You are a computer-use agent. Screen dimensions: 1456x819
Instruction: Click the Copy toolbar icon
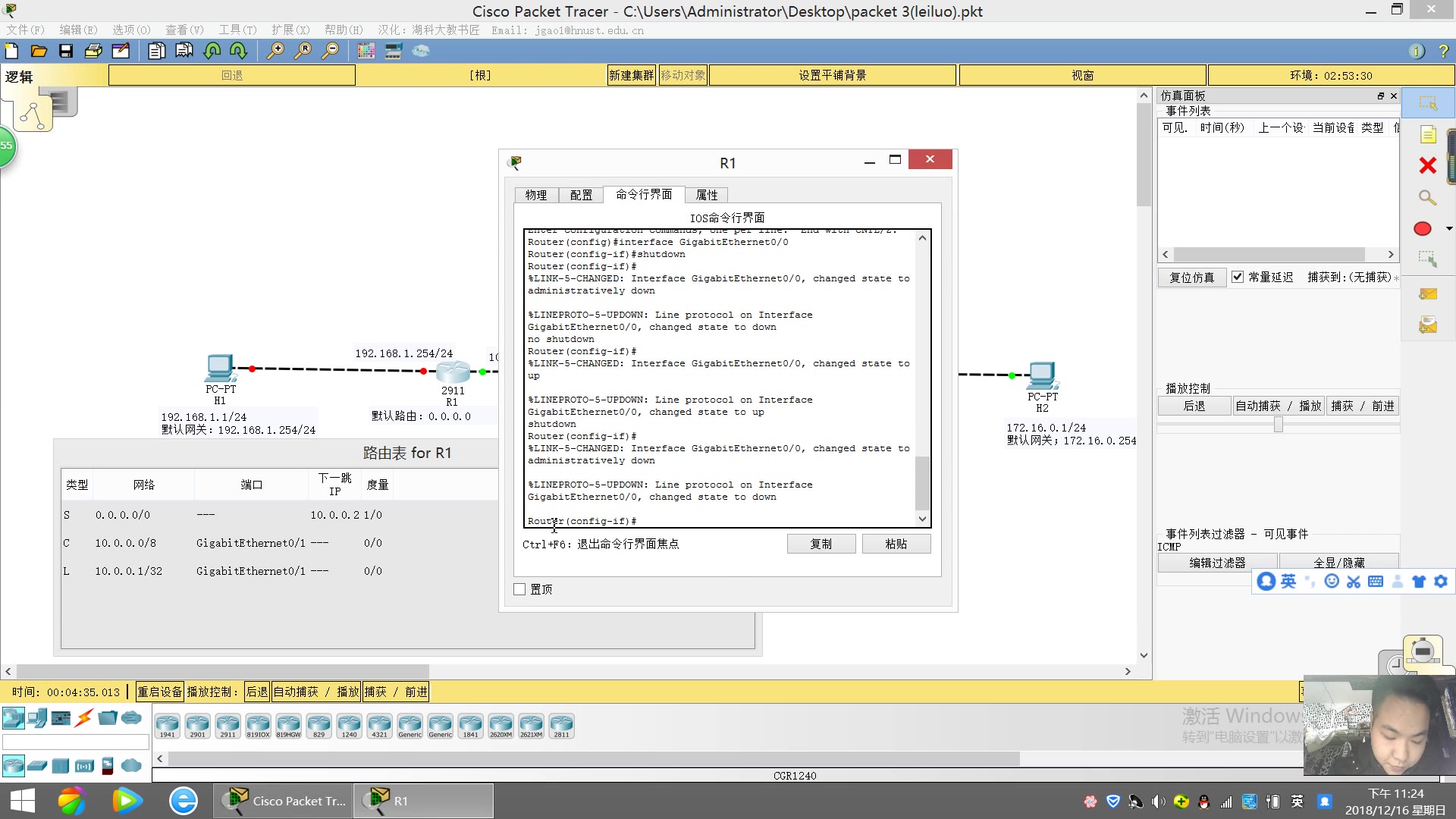[157, 51]
